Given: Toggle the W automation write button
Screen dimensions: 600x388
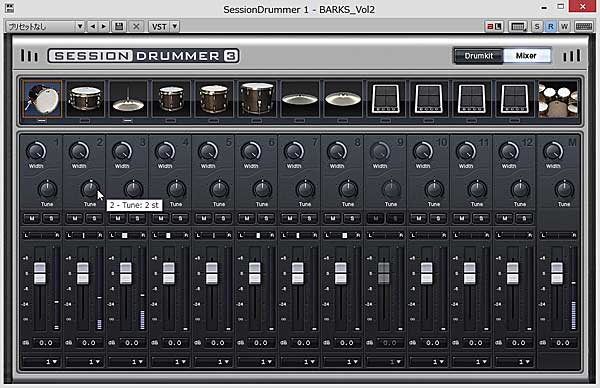Looking at the screenshot, I should click(564, 26).
